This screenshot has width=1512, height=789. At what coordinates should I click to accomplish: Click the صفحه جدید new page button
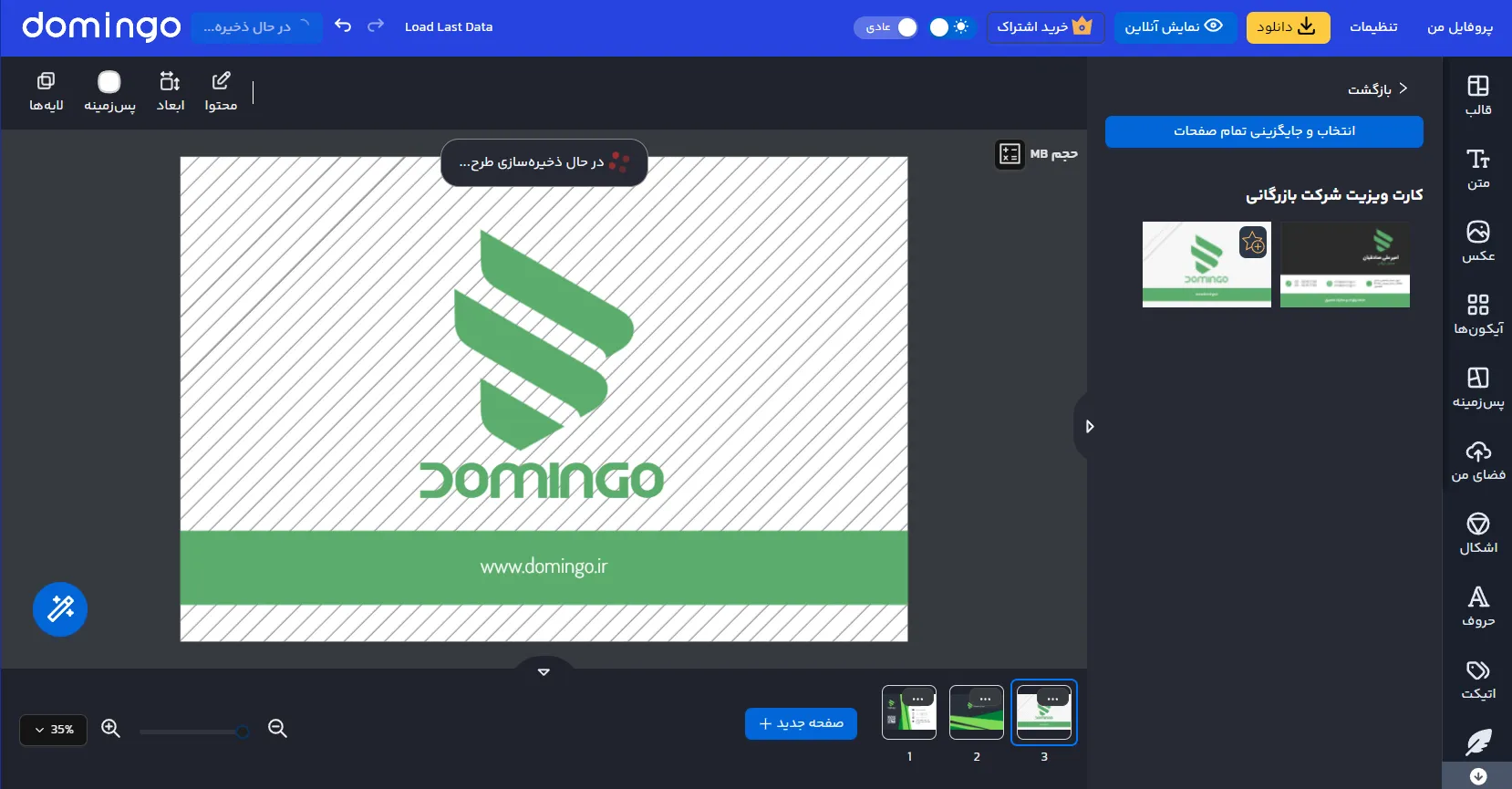point(801,723)
